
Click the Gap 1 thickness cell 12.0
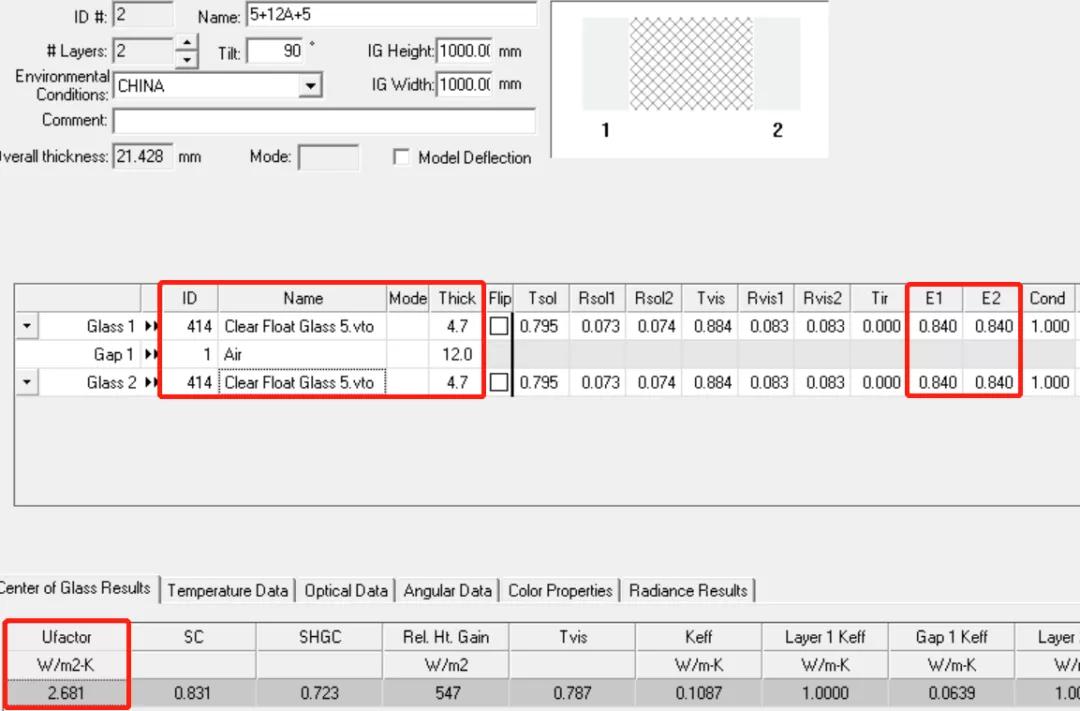[457, 354]
